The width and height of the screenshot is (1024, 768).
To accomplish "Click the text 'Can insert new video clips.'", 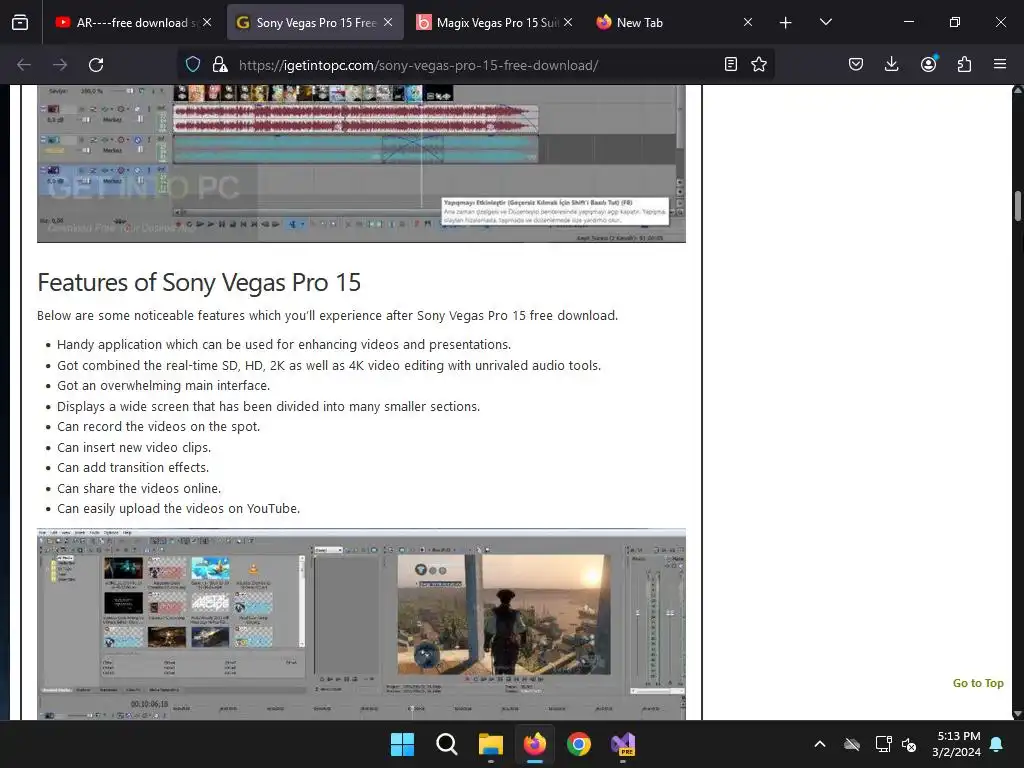I will click(x=134, y=447).
